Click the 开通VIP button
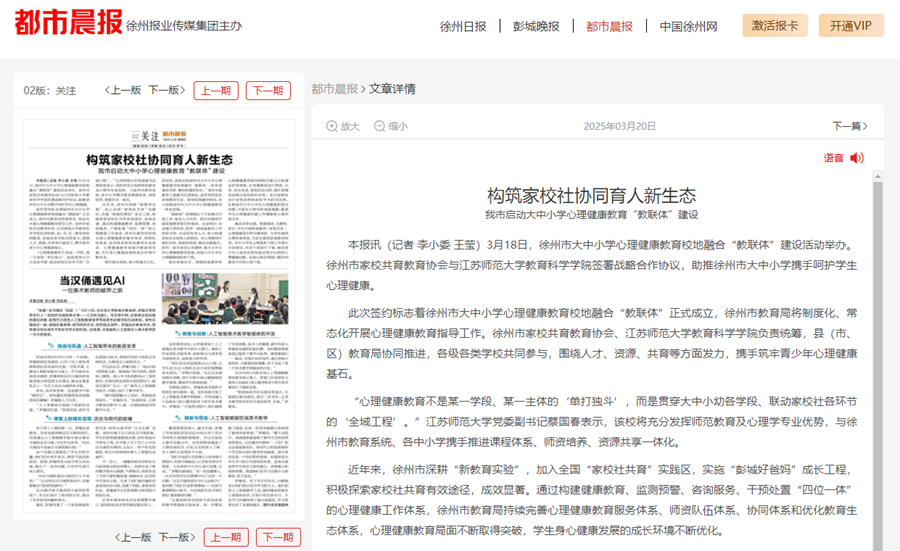The height and width of the screenshot is (551, 900). tap(850, 26)
